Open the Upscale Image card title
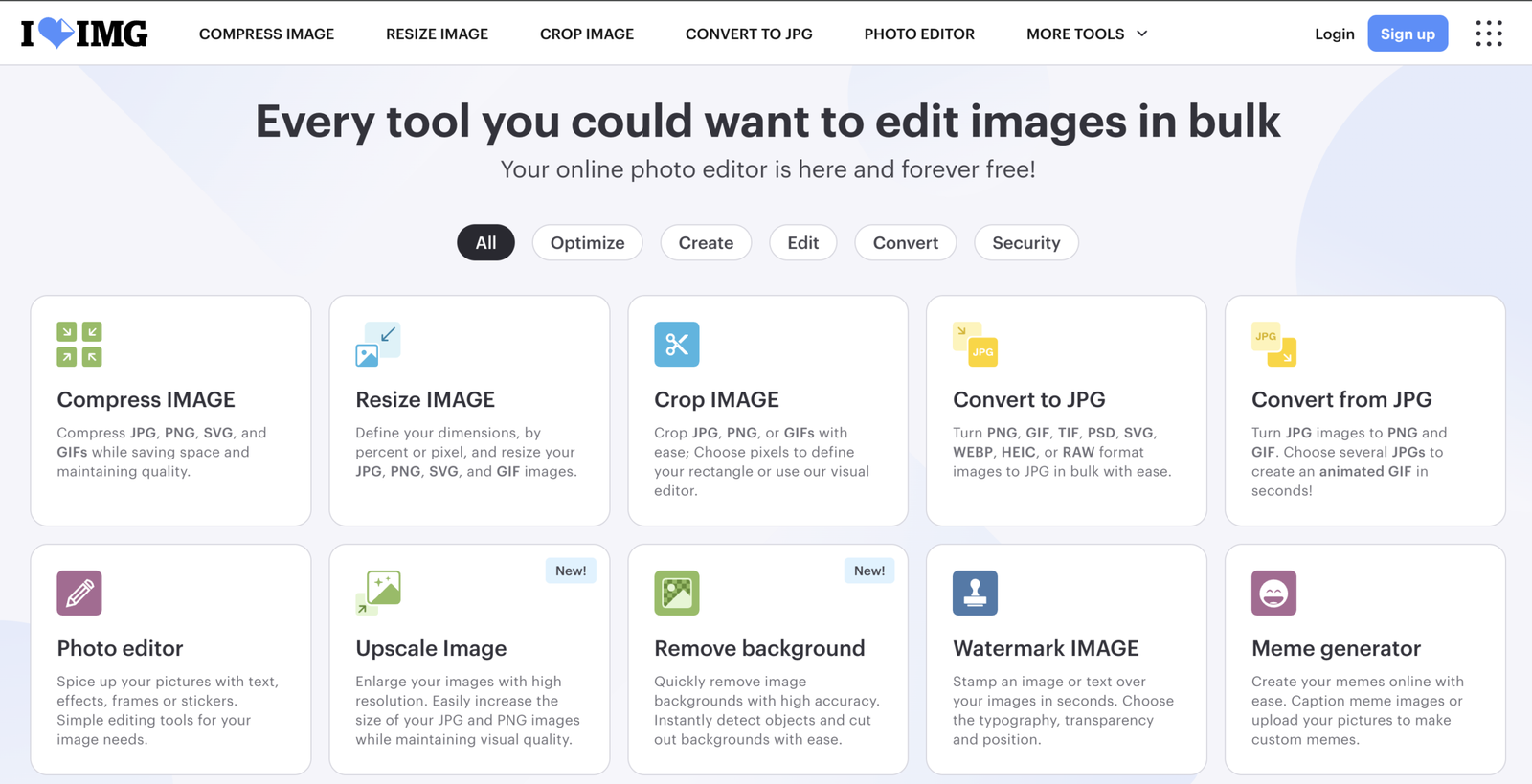1532x784 pixels. [x=431, y=648]
